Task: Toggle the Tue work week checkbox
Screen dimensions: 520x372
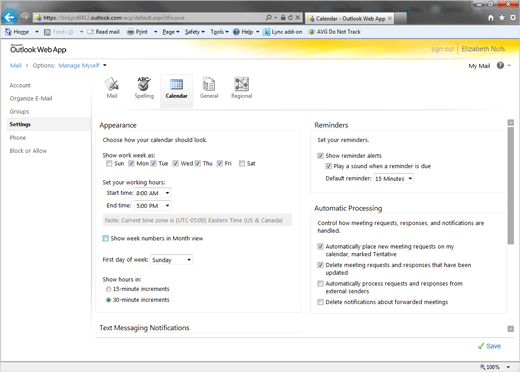Action: (153, 163)
